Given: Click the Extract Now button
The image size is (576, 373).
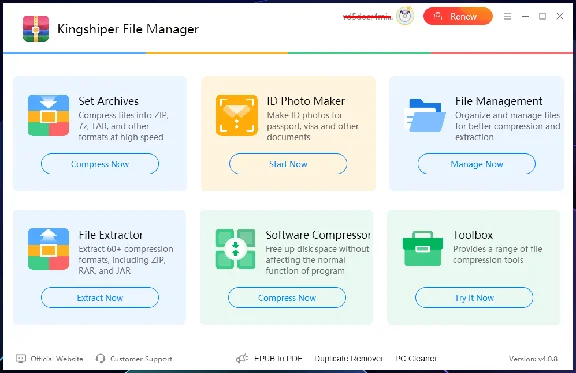Looking at the screenshot, I should [100, 298].
